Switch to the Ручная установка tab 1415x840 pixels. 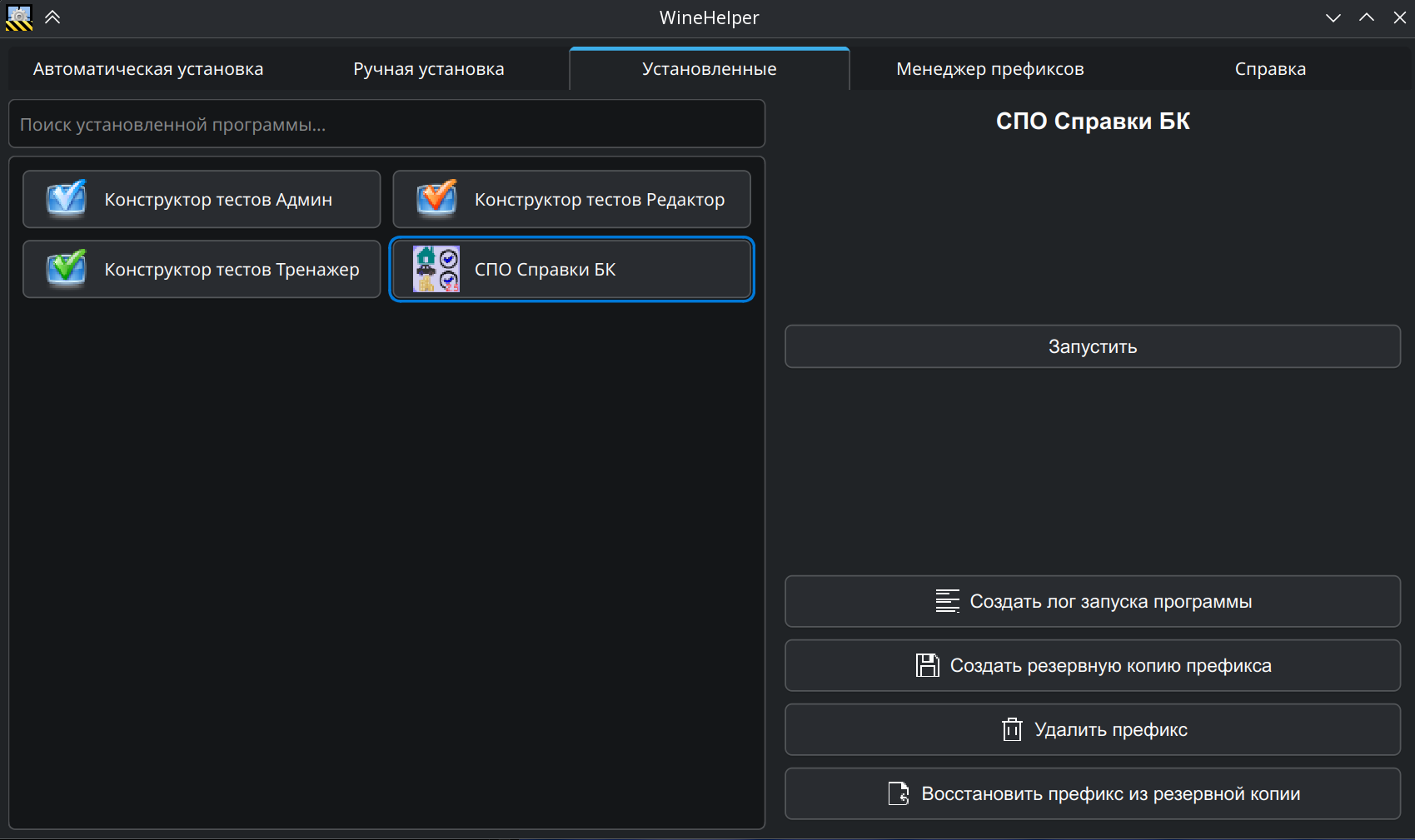coord(428,69)
